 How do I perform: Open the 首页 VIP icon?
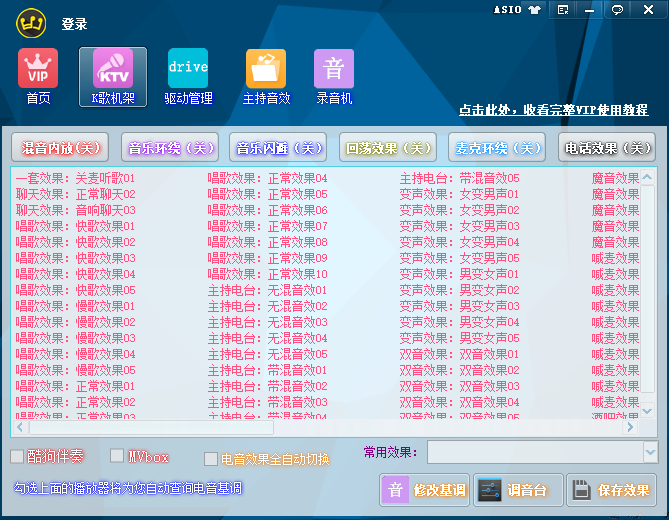pyautogui.click(x=38, y=68)
